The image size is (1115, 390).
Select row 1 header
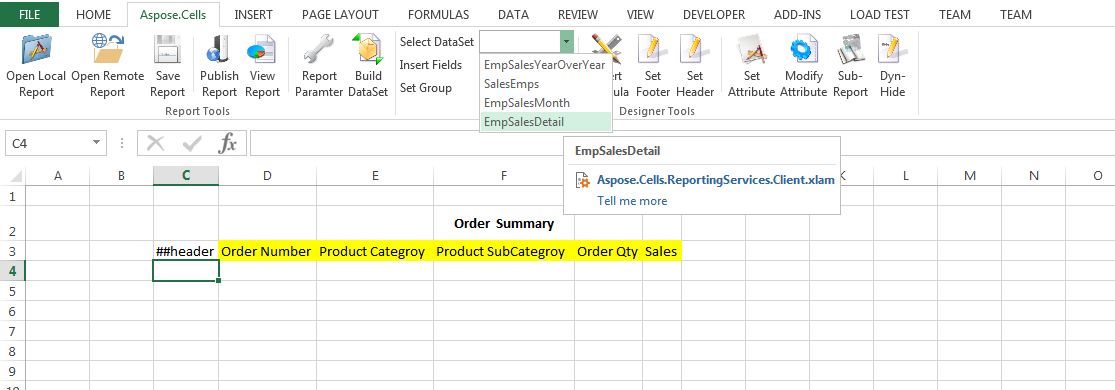pos(13,196)
